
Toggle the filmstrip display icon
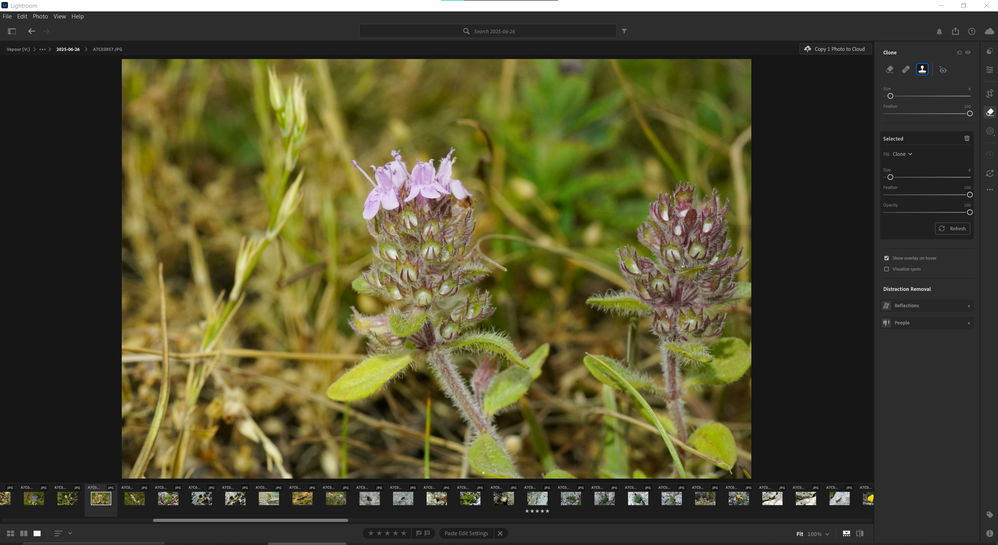(847, 534)
